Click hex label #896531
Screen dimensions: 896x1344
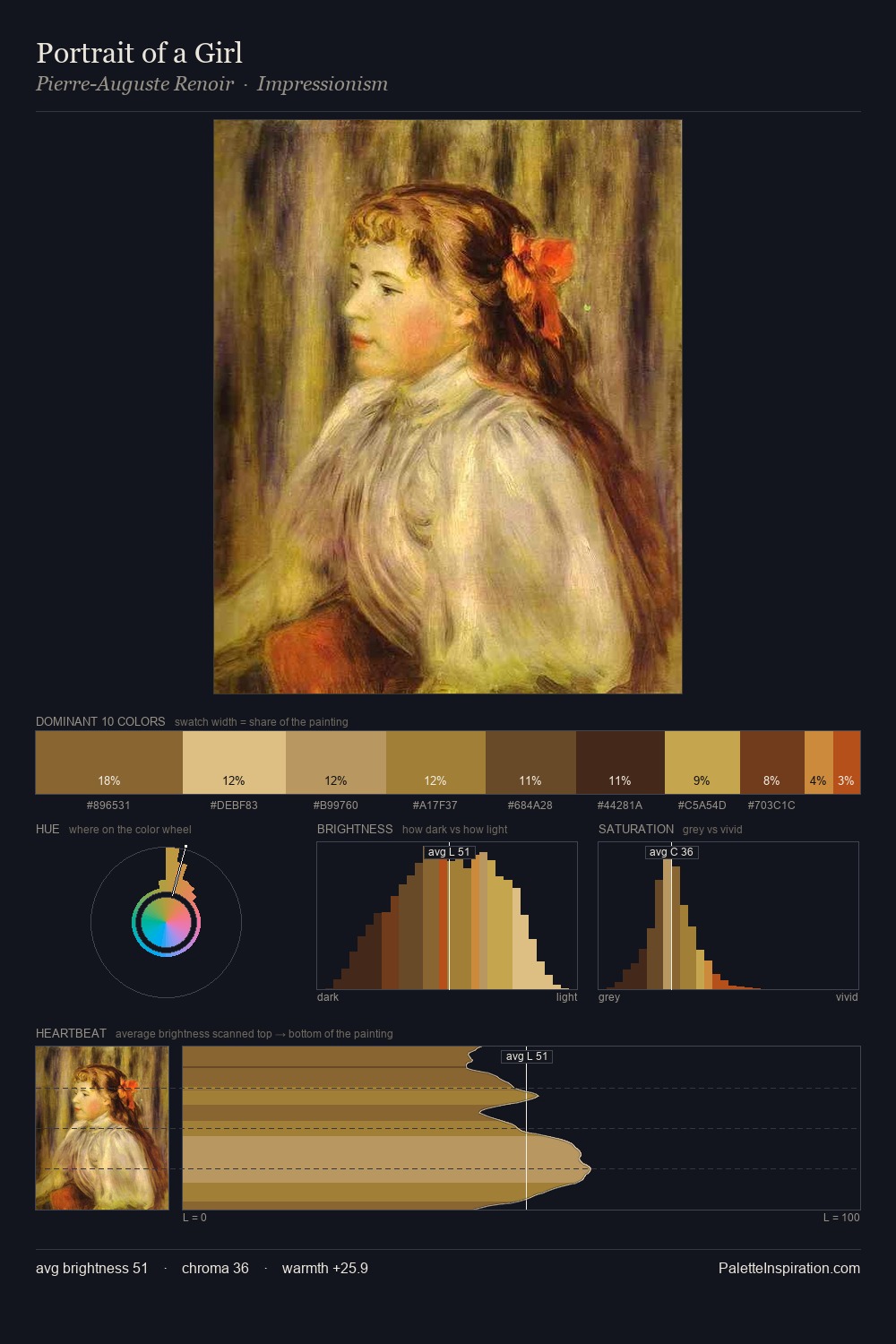[x=108, y=806]
